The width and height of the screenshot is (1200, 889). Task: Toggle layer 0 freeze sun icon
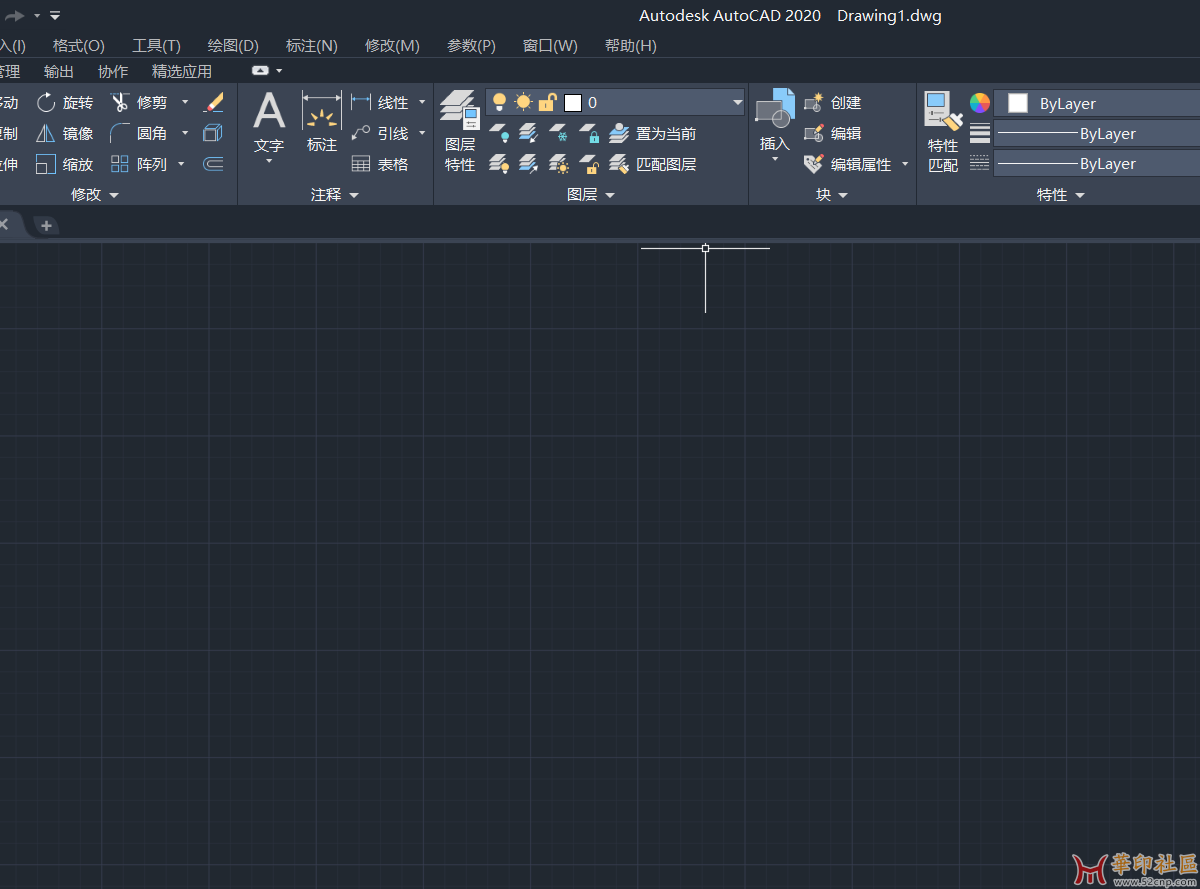(523, 102)
